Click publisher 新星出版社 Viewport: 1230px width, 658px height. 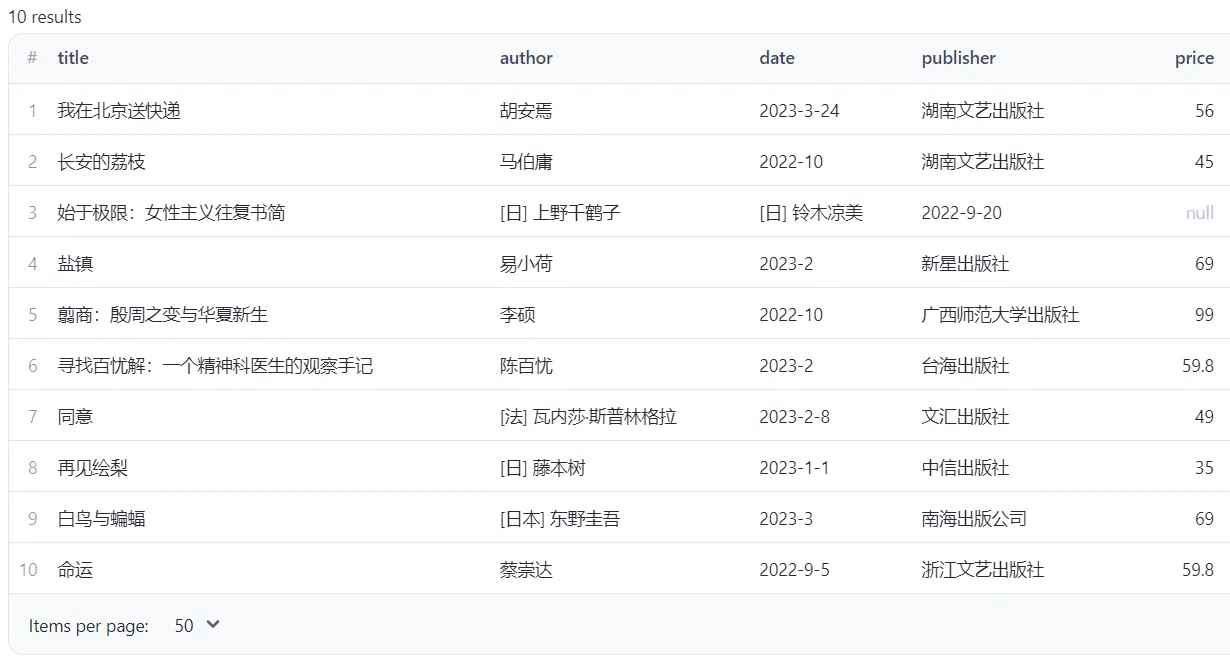coord(965,263)
